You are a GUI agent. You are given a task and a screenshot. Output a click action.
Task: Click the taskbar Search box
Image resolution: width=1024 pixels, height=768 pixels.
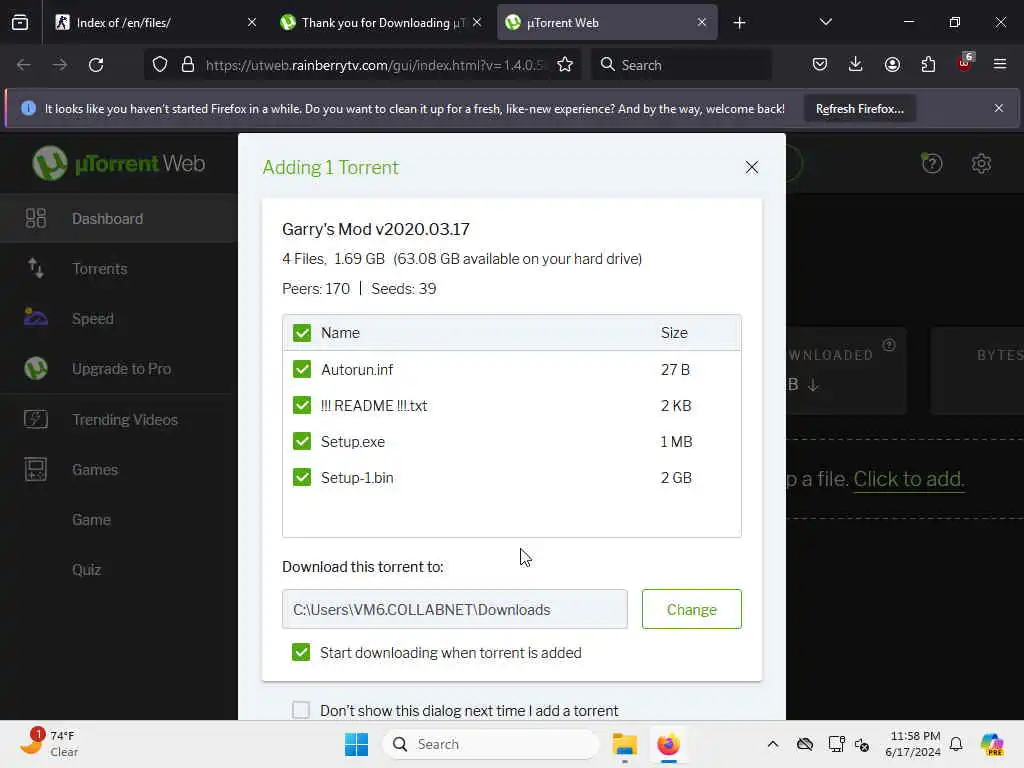pos(491,744)
